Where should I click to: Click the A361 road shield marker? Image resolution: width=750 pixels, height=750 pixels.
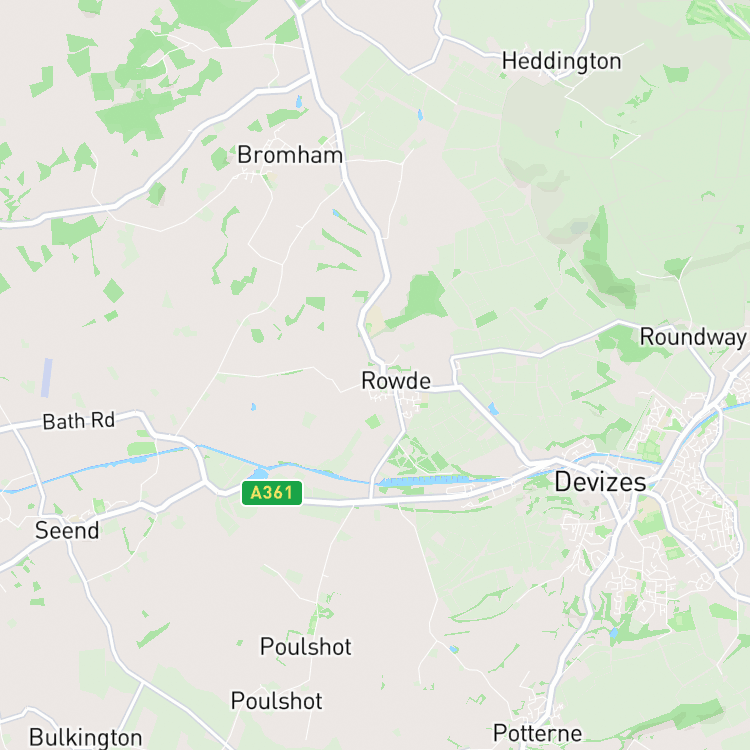point(272,493)
